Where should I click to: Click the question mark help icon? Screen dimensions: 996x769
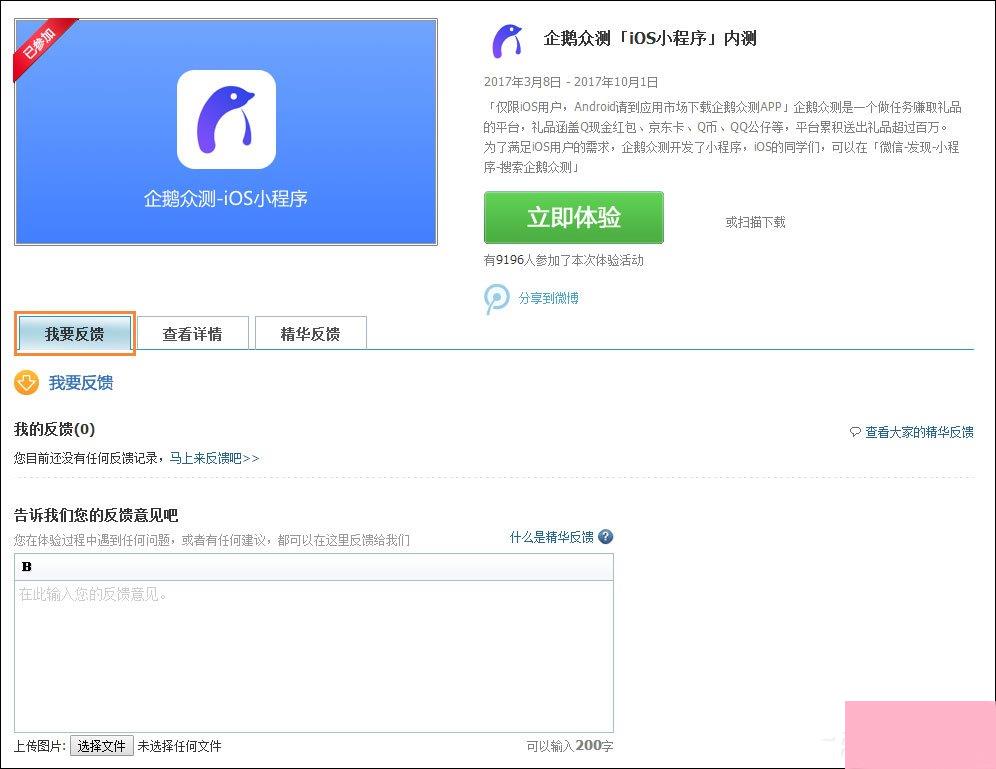tap(606, 537)
